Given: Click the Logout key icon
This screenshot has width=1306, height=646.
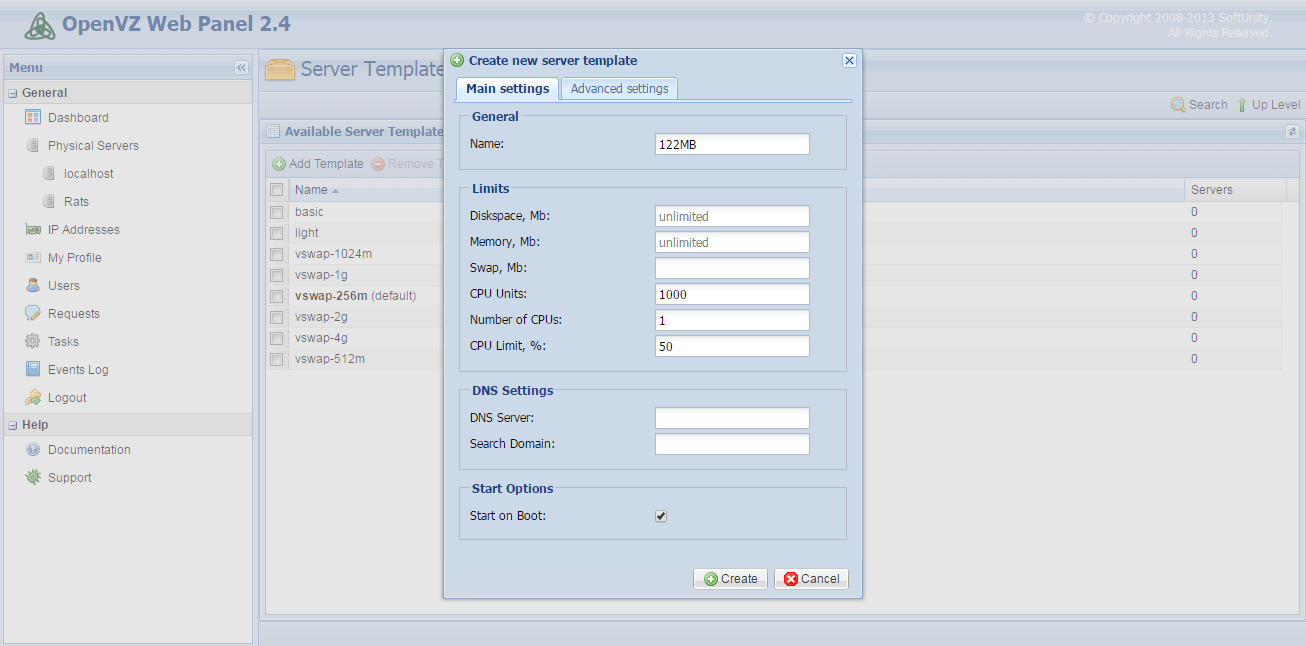Looking at the screenshot, I should coord(33,398).
